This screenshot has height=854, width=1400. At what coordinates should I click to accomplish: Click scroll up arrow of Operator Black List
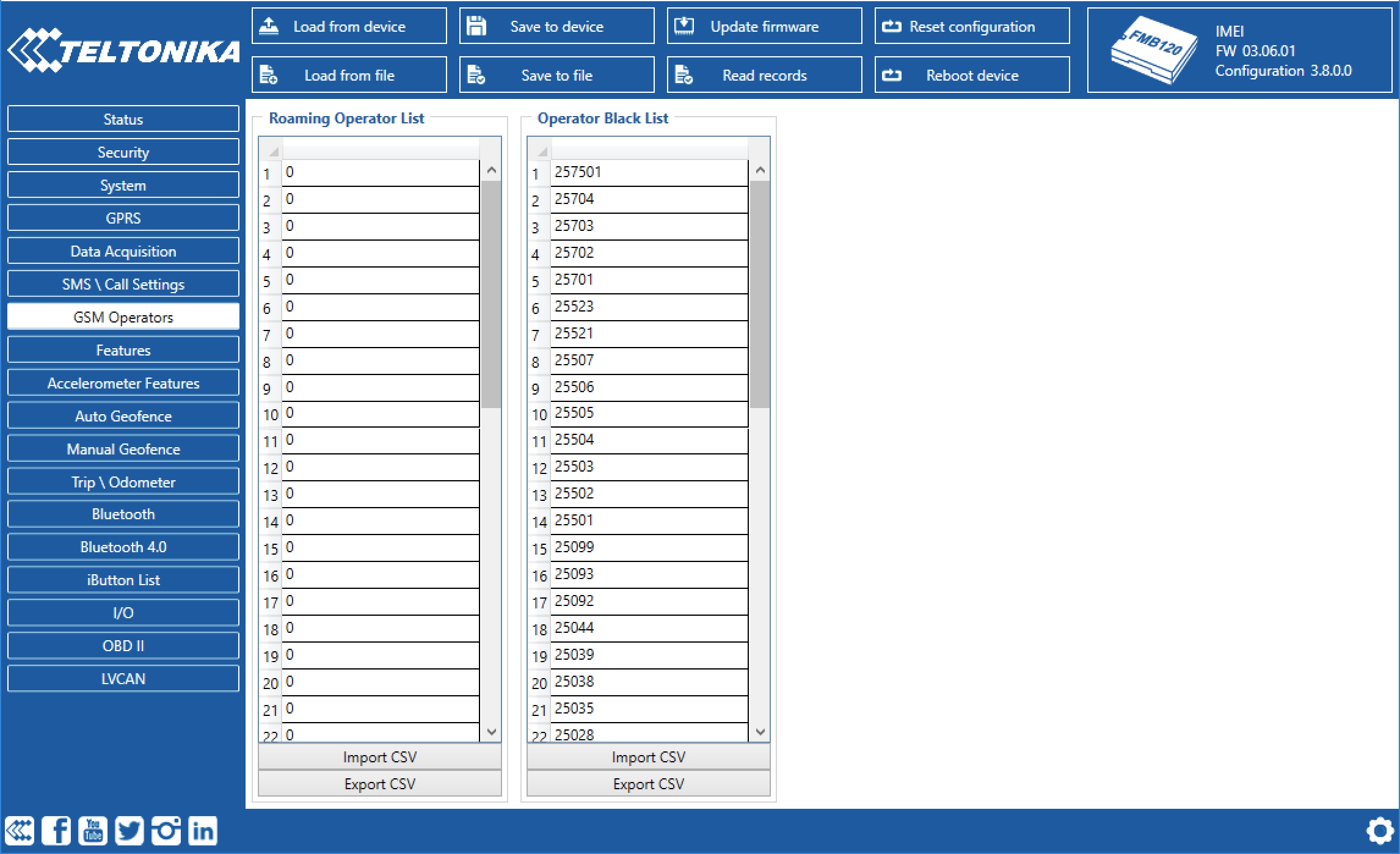760,170
